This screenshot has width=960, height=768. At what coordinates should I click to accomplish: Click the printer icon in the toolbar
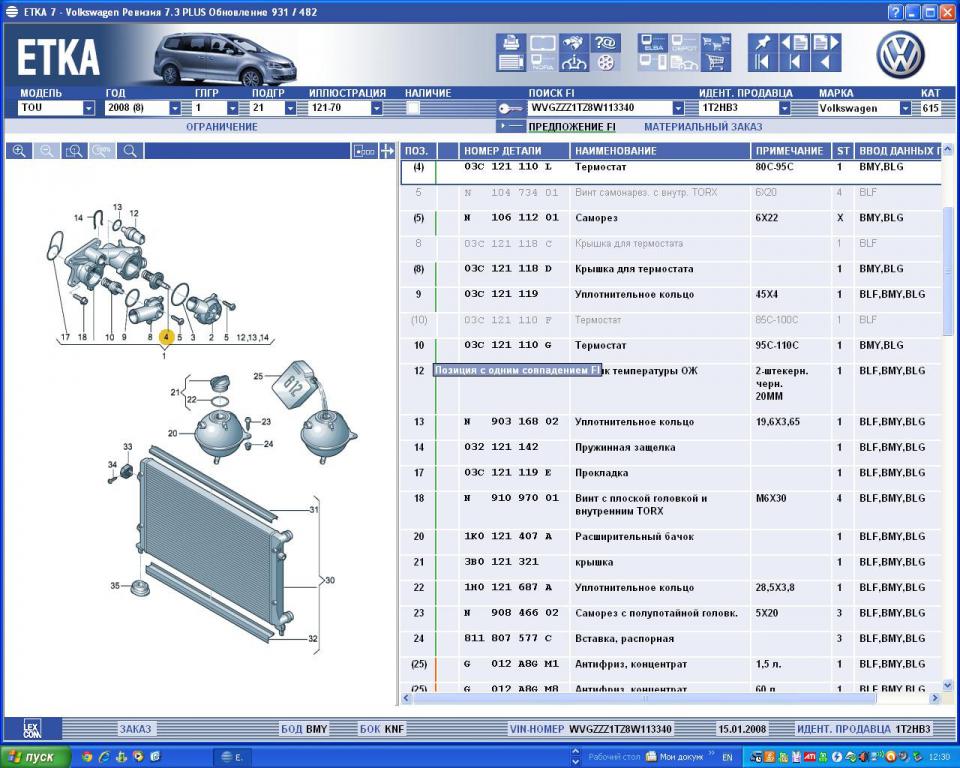pyautogui.click(x=511, y=43)
